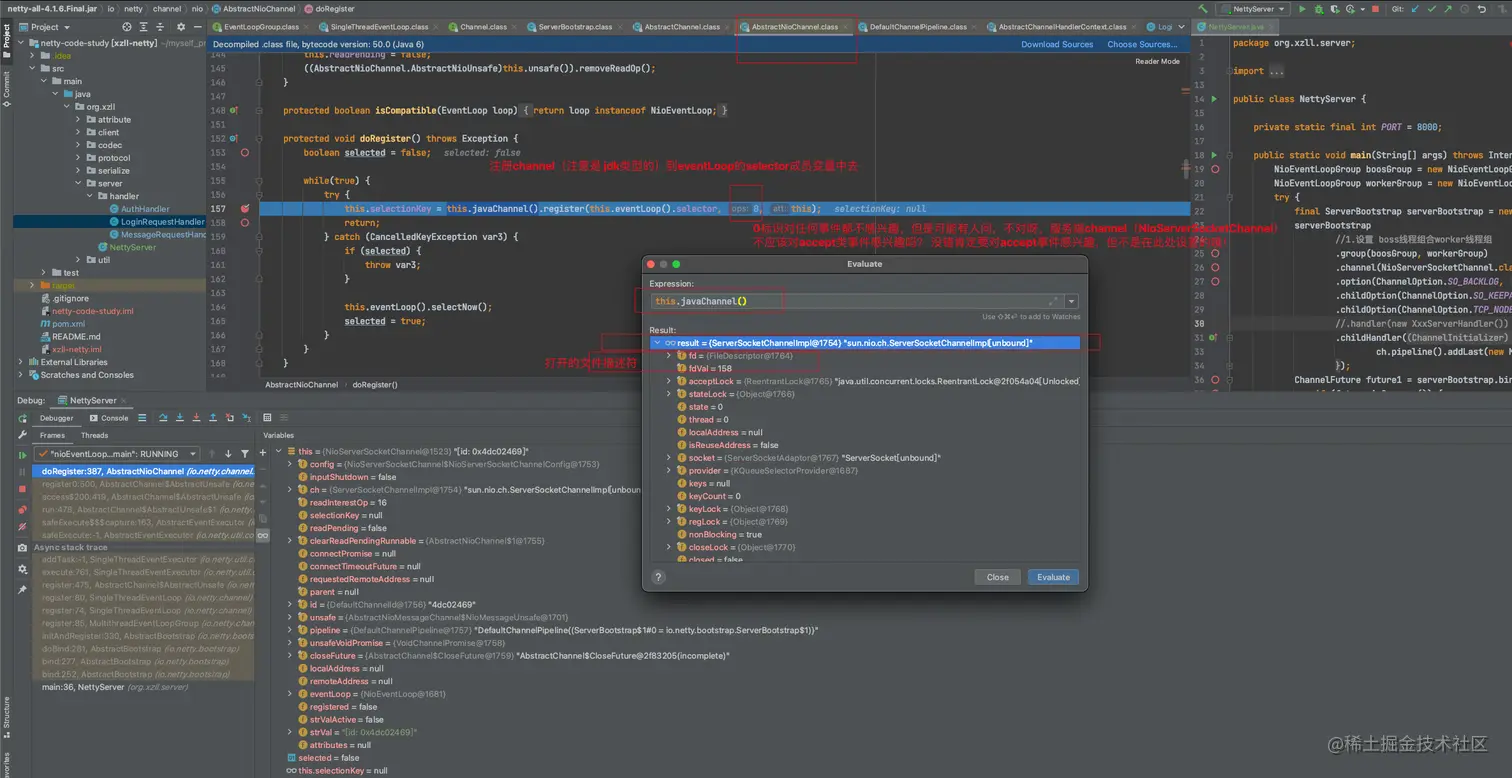Expand the config variable in Variables

[289, 464]
